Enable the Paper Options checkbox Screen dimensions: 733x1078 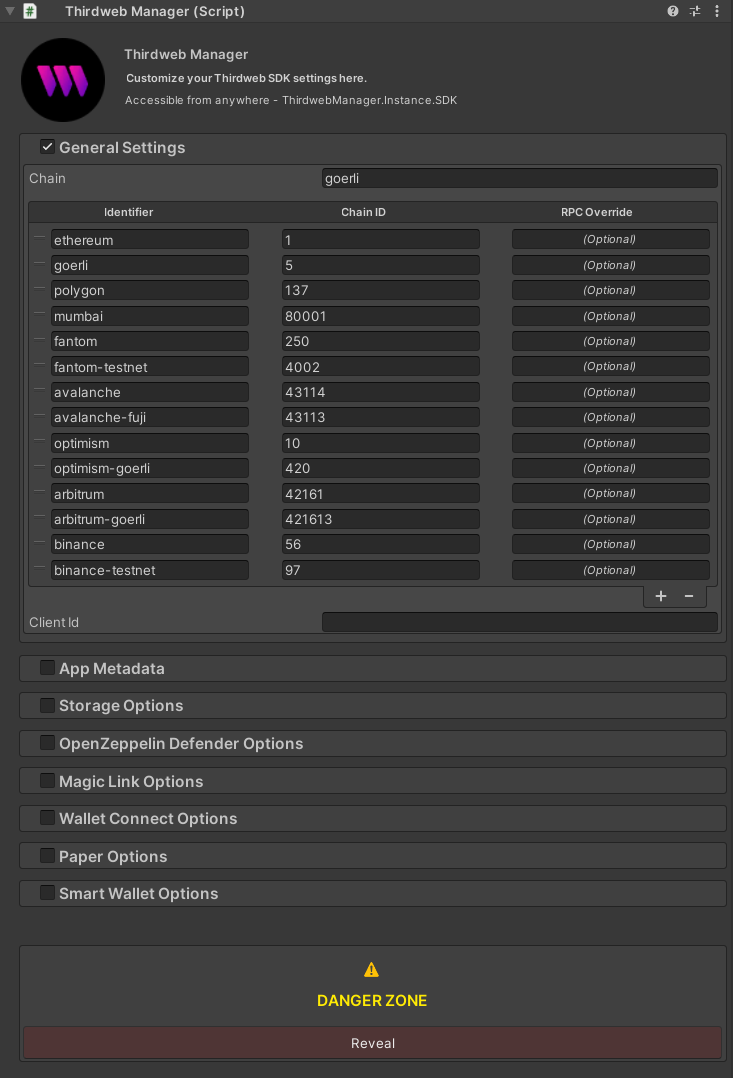tap(47, 855)
